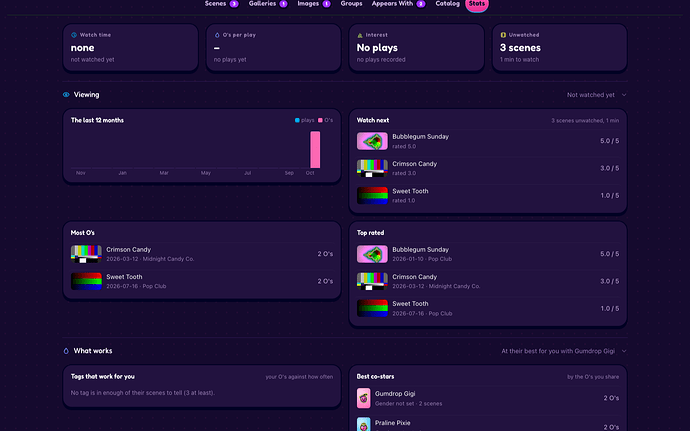Collapse the Viewing section chevron
This screenshot has width=690, height=431.
[x=624, y=95]
